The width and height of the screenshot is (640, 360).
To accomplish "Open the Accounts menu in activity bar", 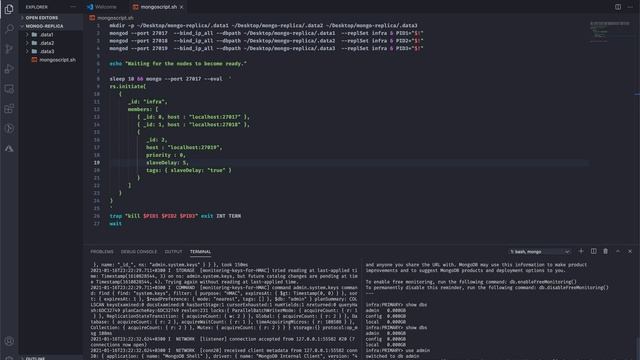I will [9, 341].
